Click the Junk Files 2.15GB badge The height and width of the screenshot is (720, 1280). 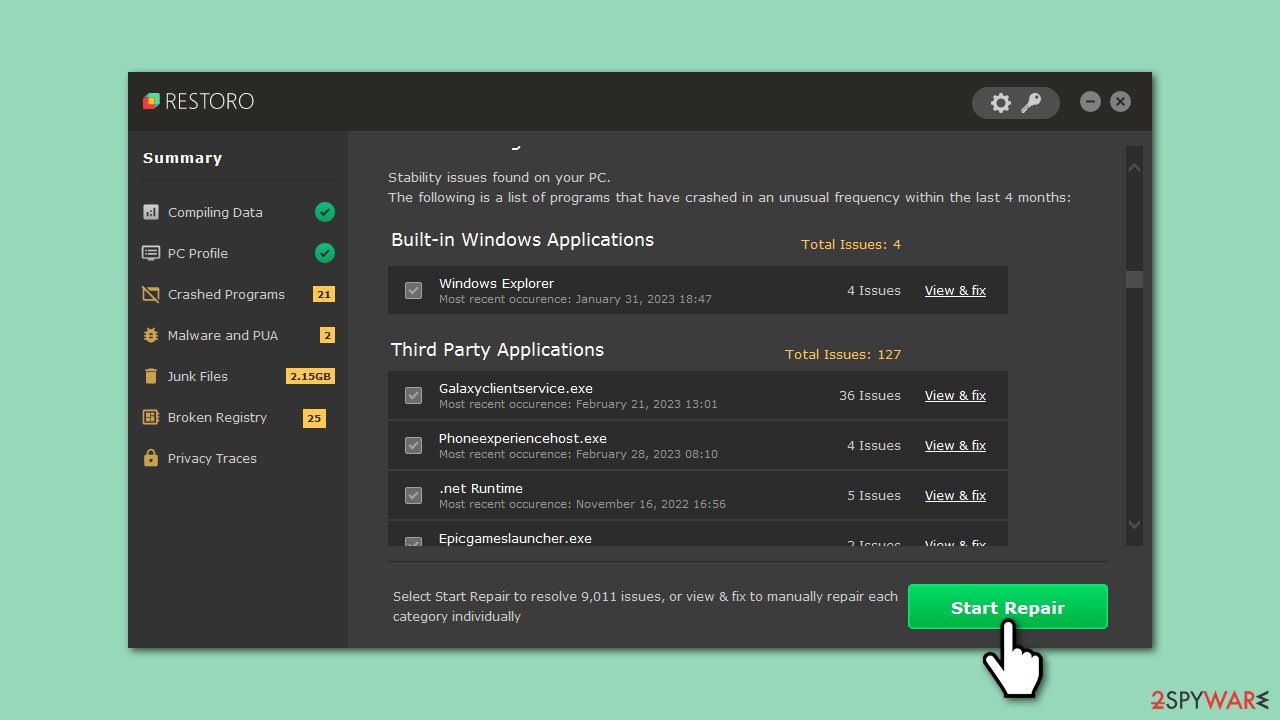310,376
